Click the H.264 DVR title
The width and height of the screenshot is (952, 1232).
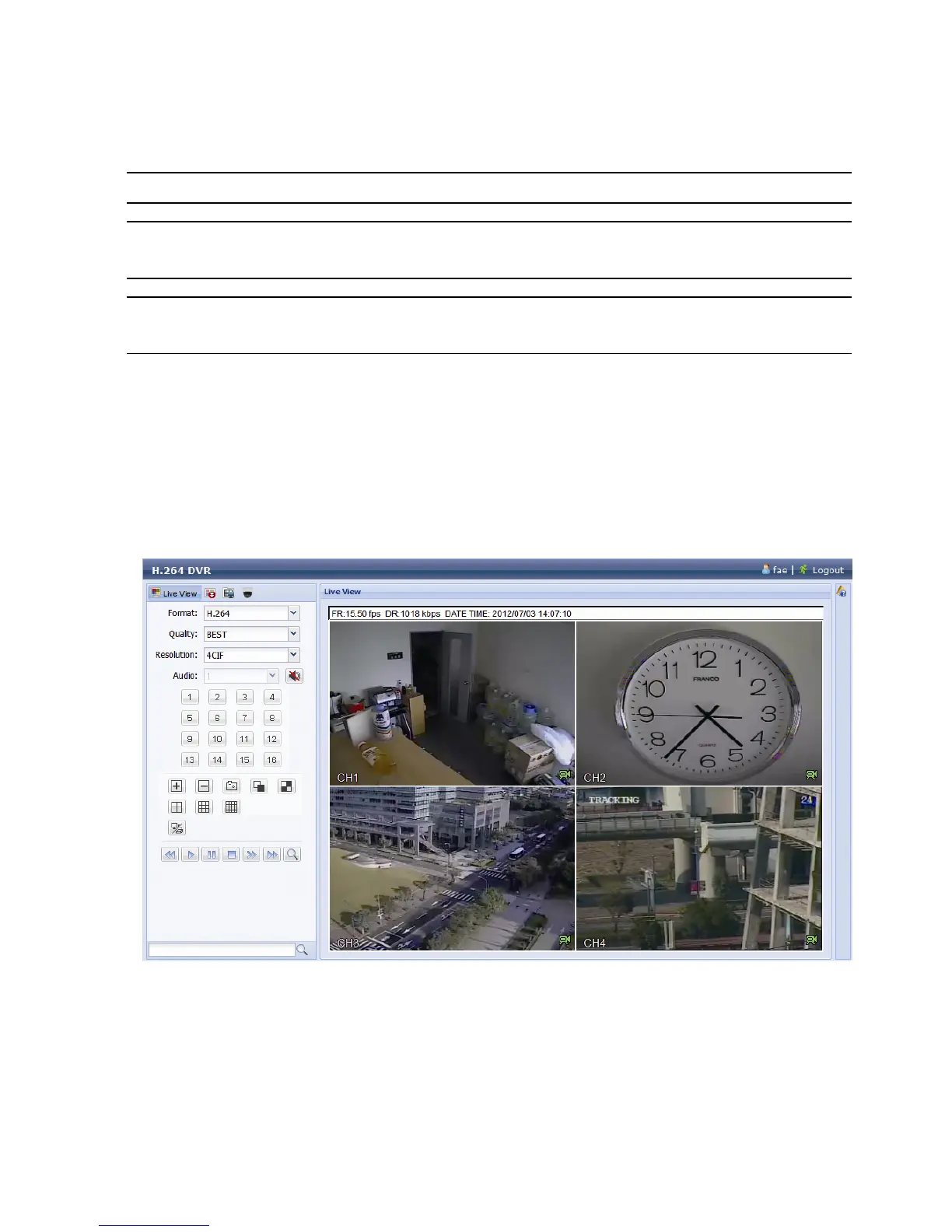(x=181, y=570)
